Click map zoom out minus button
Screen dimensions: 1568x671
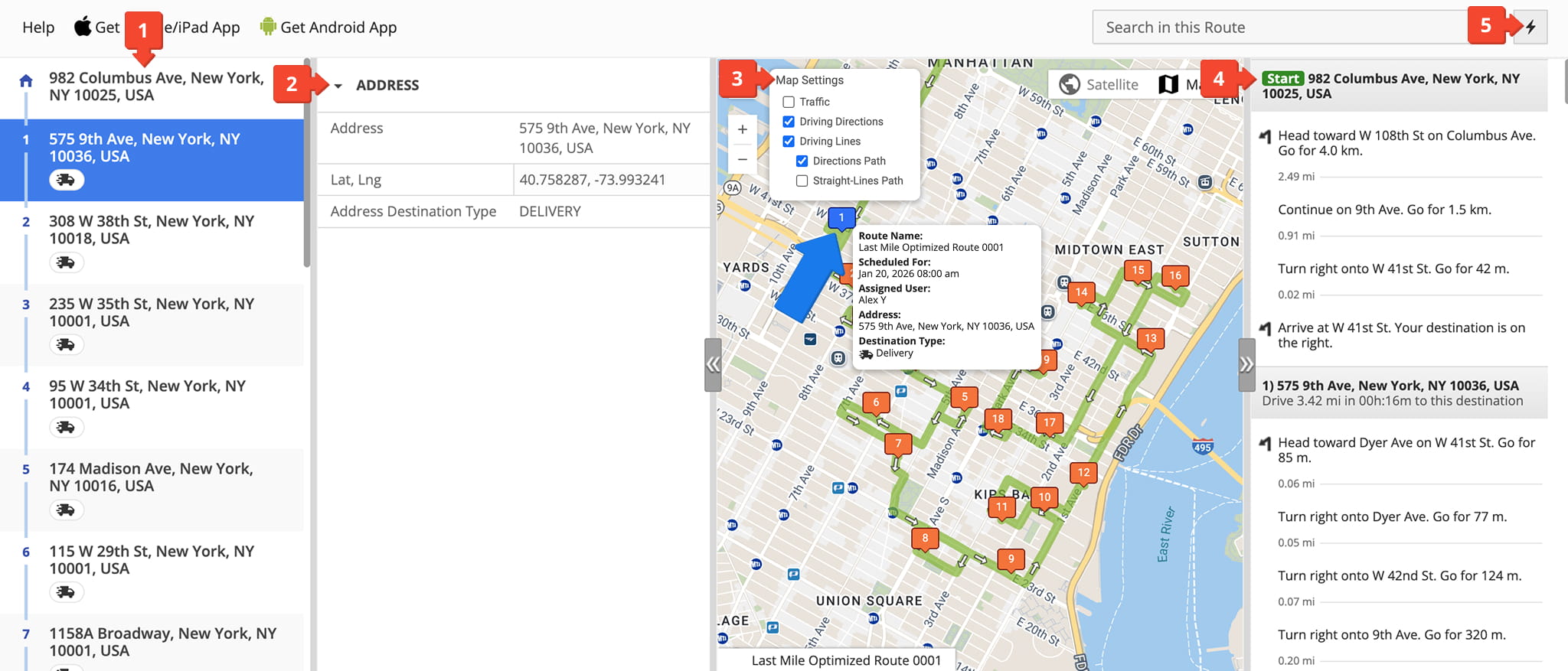(x=742, y=159)
